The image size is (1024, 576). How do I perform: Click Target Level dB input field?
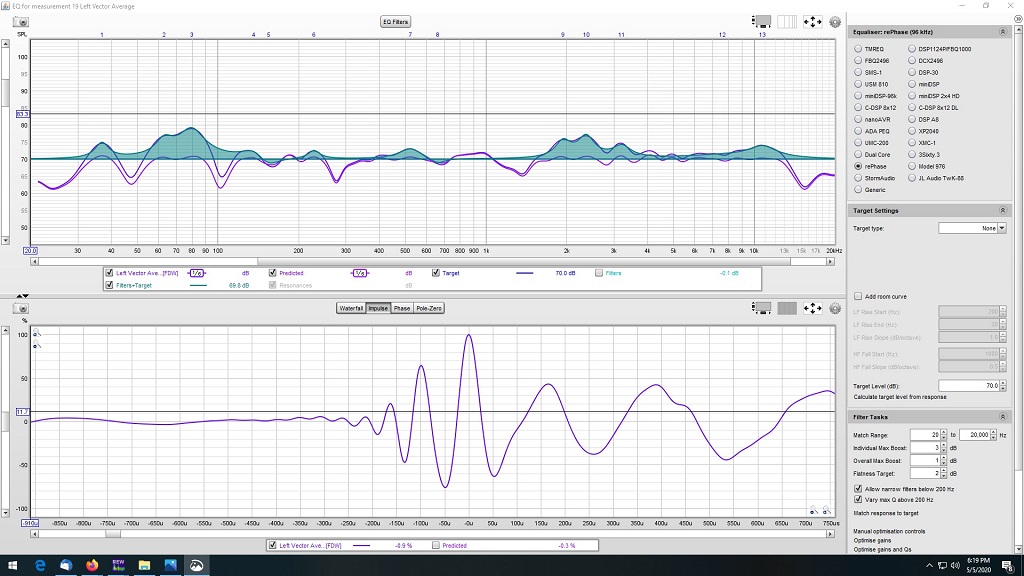click(969, 386)
